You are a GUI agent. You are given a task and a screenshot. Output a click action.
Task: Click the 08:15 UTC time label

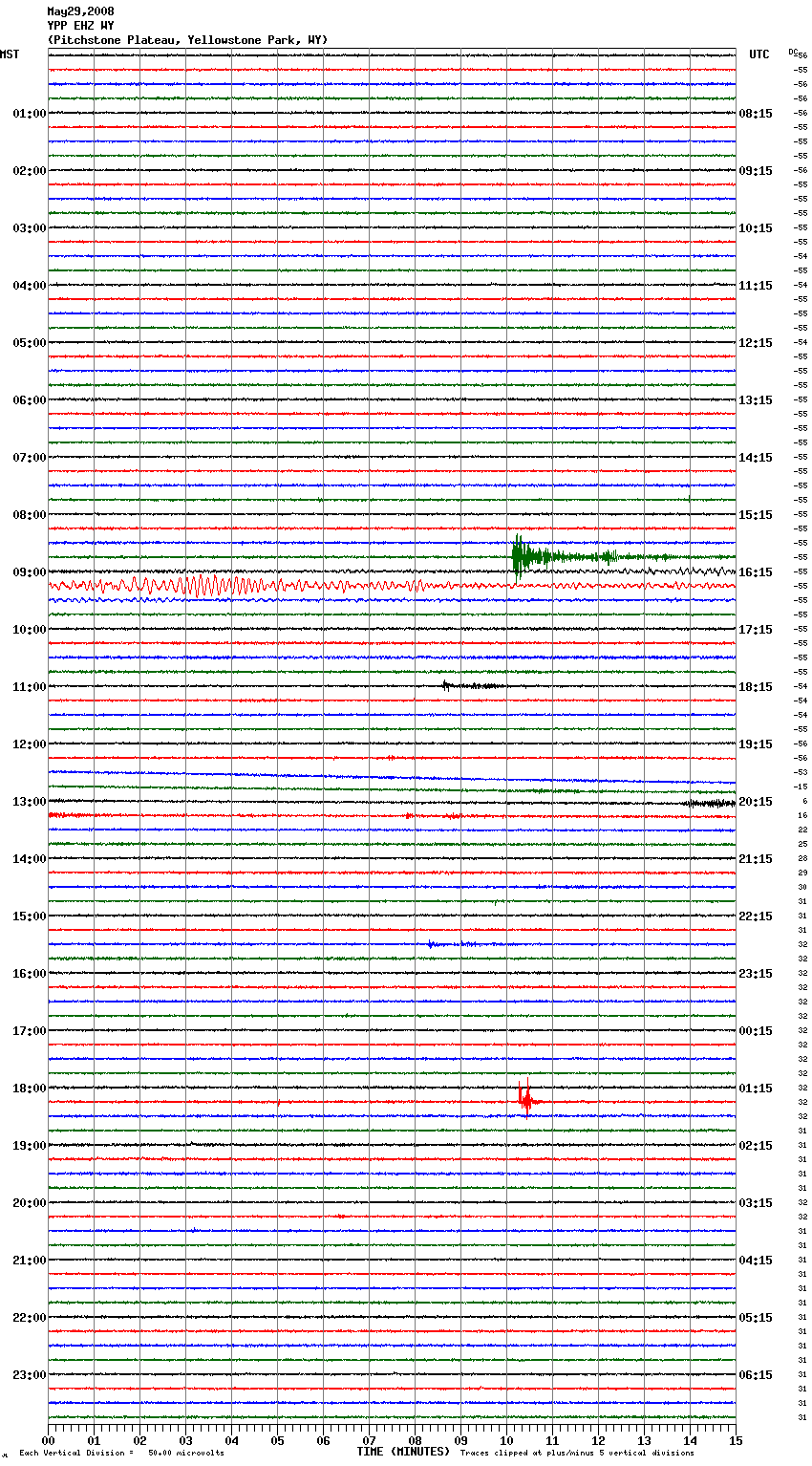(x=756, y=114)
